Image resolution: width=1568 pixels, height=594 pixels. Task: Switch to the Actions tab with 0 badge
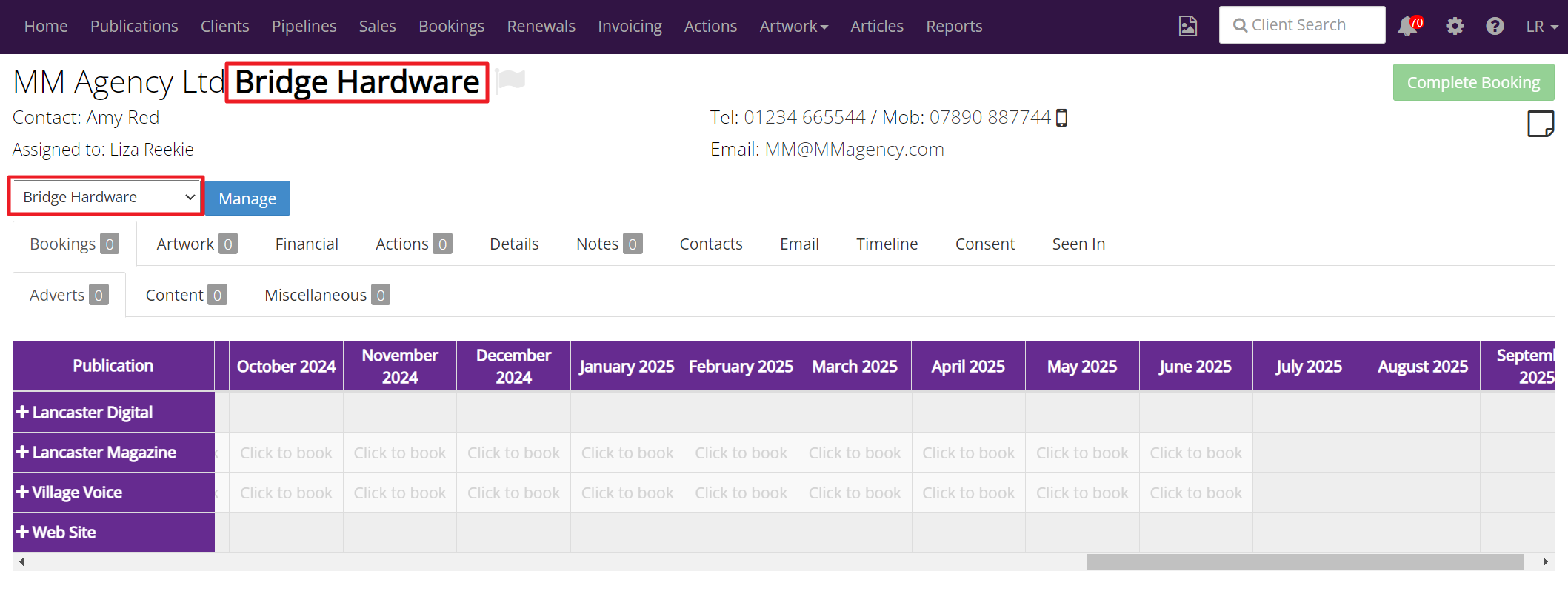pos(413,244)
